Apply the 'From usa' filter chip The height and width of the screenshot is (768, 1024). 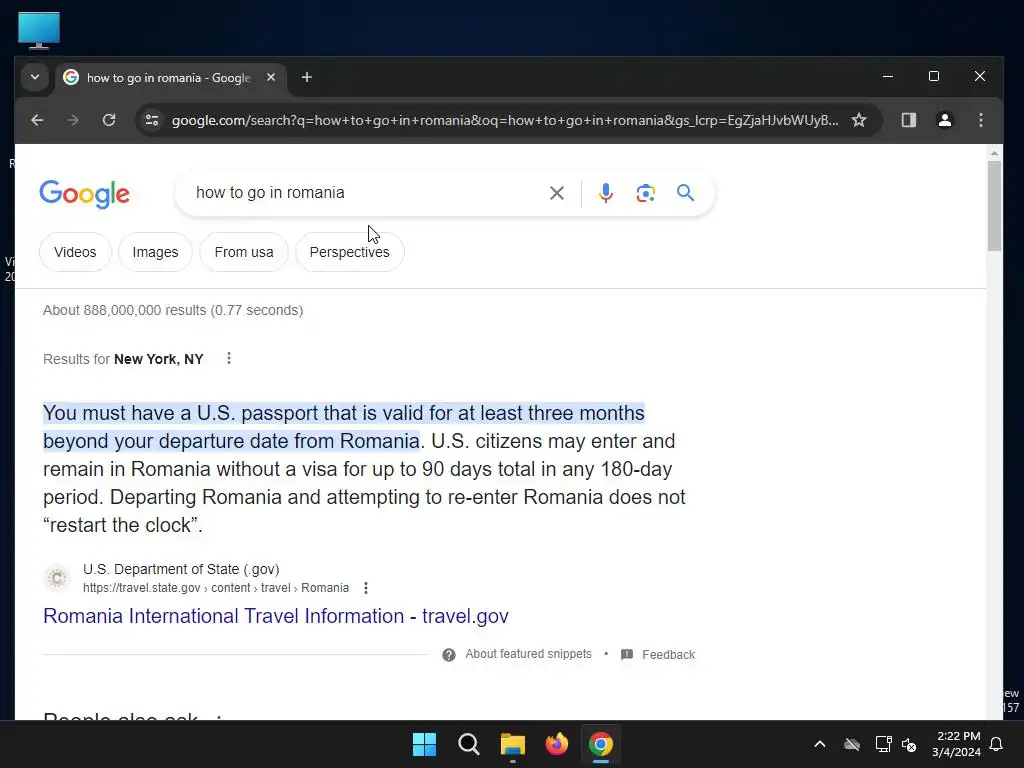pos(244,252)
